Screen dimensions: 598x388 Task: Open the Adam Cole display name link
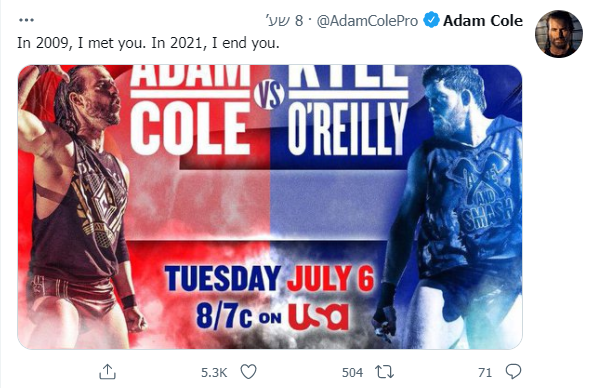[x=483, y=21]
